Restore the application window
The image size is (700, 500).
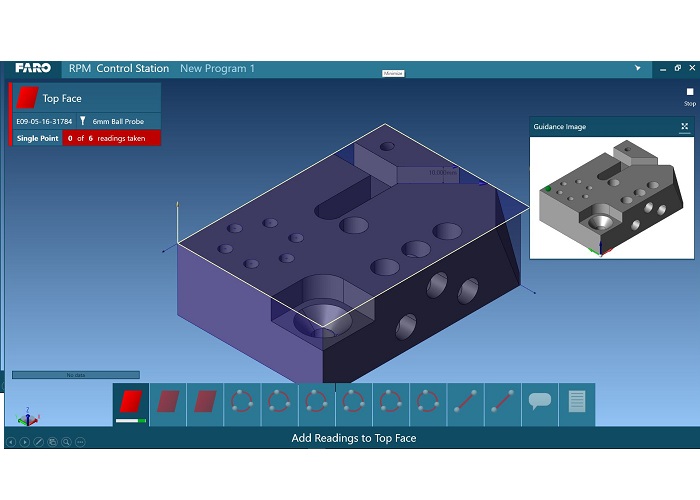pos(678,68)
